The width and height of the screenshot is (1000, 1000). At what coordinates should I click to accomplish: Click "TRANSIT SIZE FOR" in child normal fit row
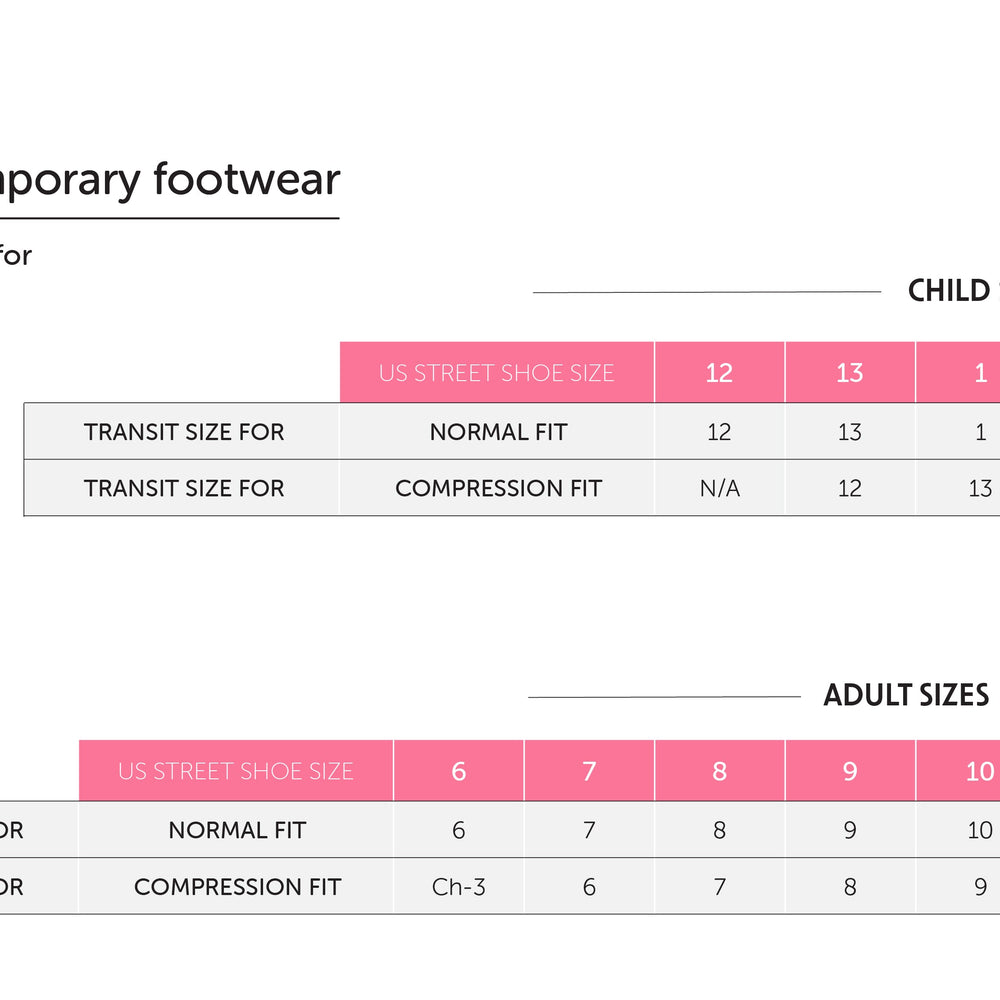184,432
